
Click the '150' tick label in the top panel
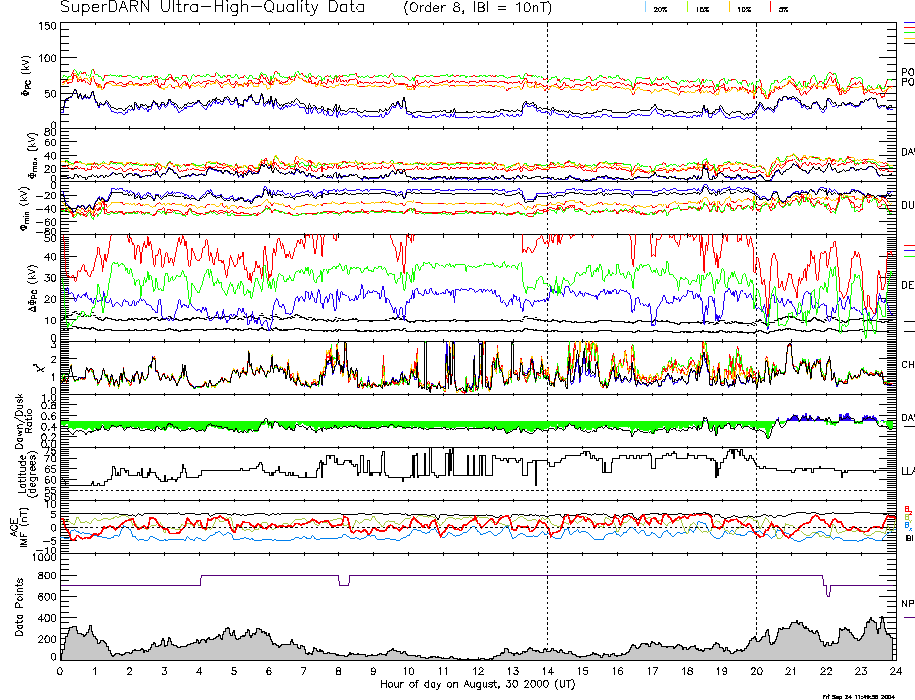click(48, 26)
